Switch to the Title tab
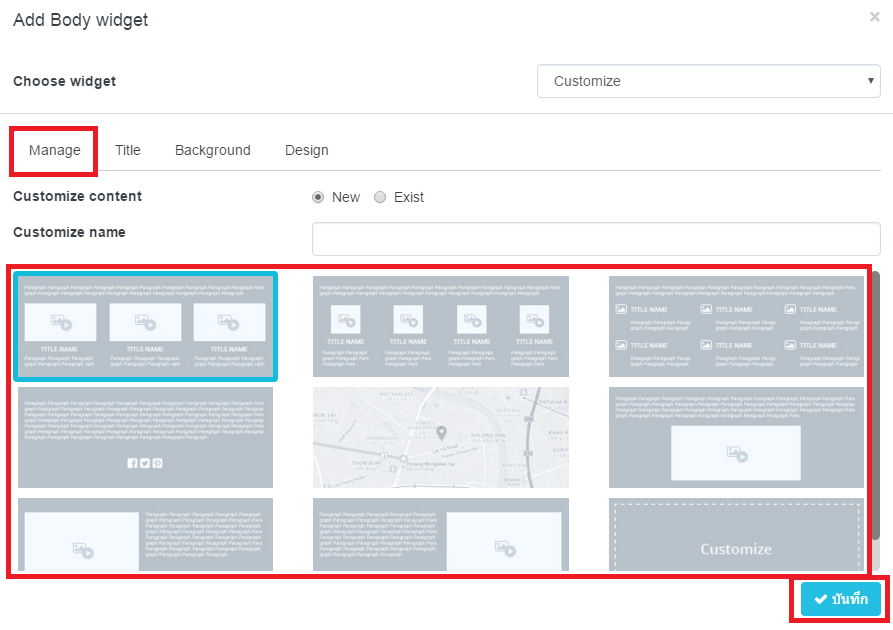This screenshot has height=630, width=893. point(127,150)
